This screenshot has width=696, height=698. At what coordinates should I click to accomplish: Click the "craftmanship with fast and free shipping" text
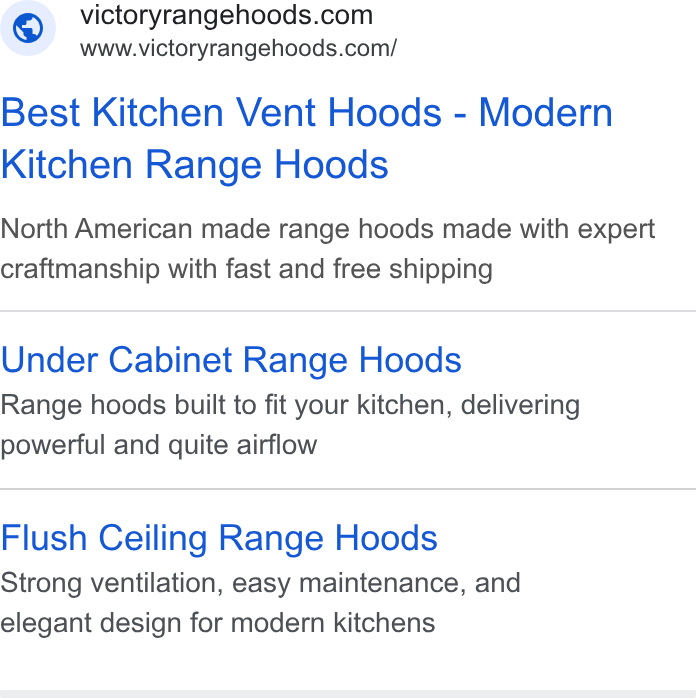247,269
